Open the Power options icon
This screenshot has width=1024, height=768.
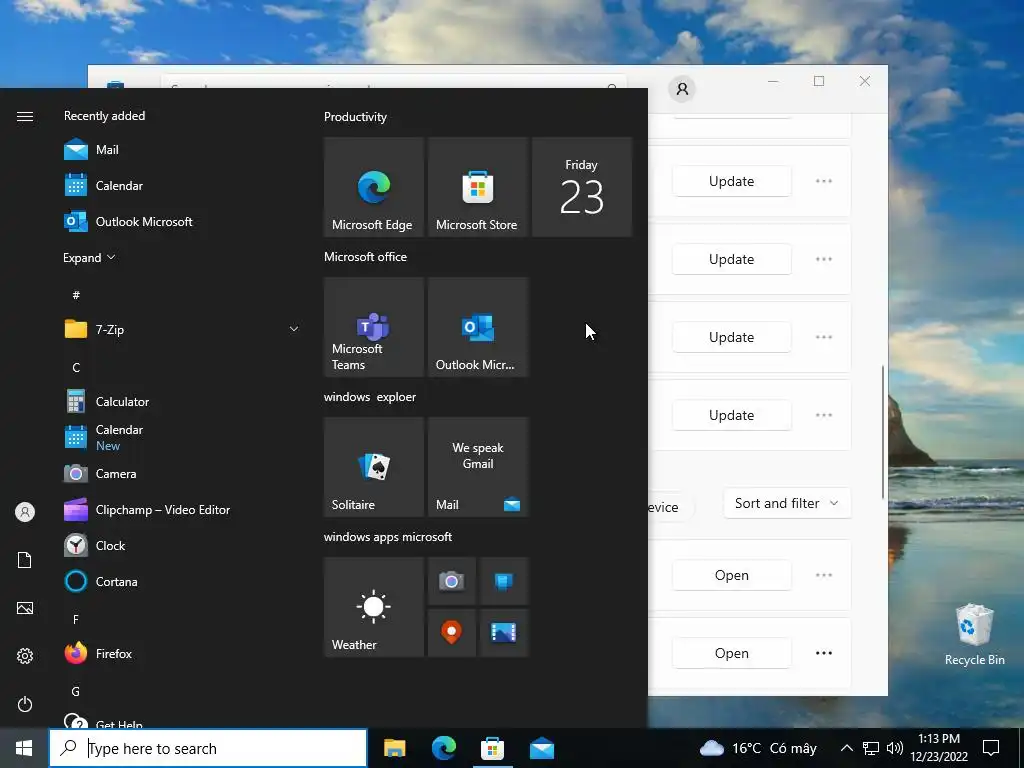point(25,704)
